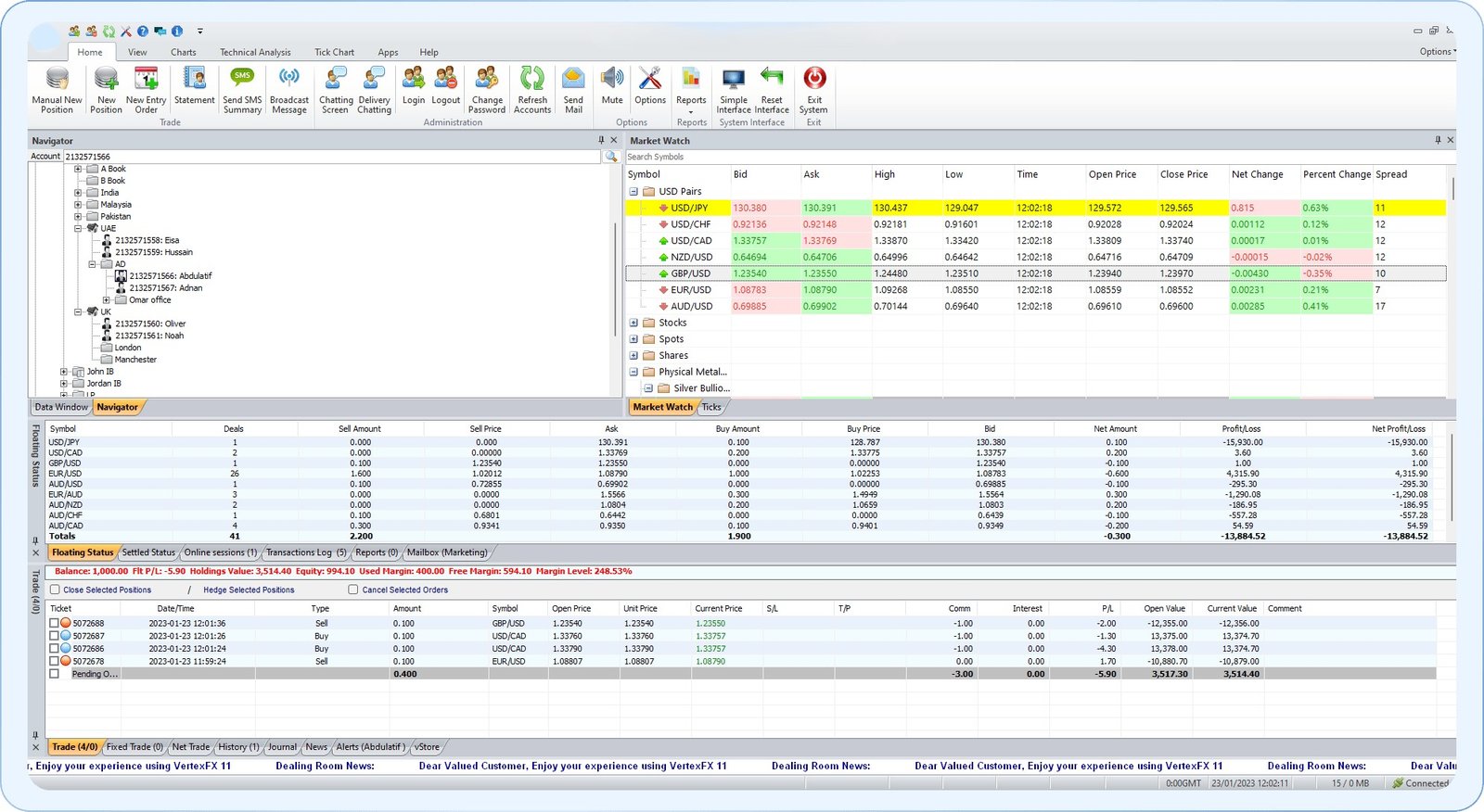
Task: Click the Exit System power icon
Action: tap(813, 80)
